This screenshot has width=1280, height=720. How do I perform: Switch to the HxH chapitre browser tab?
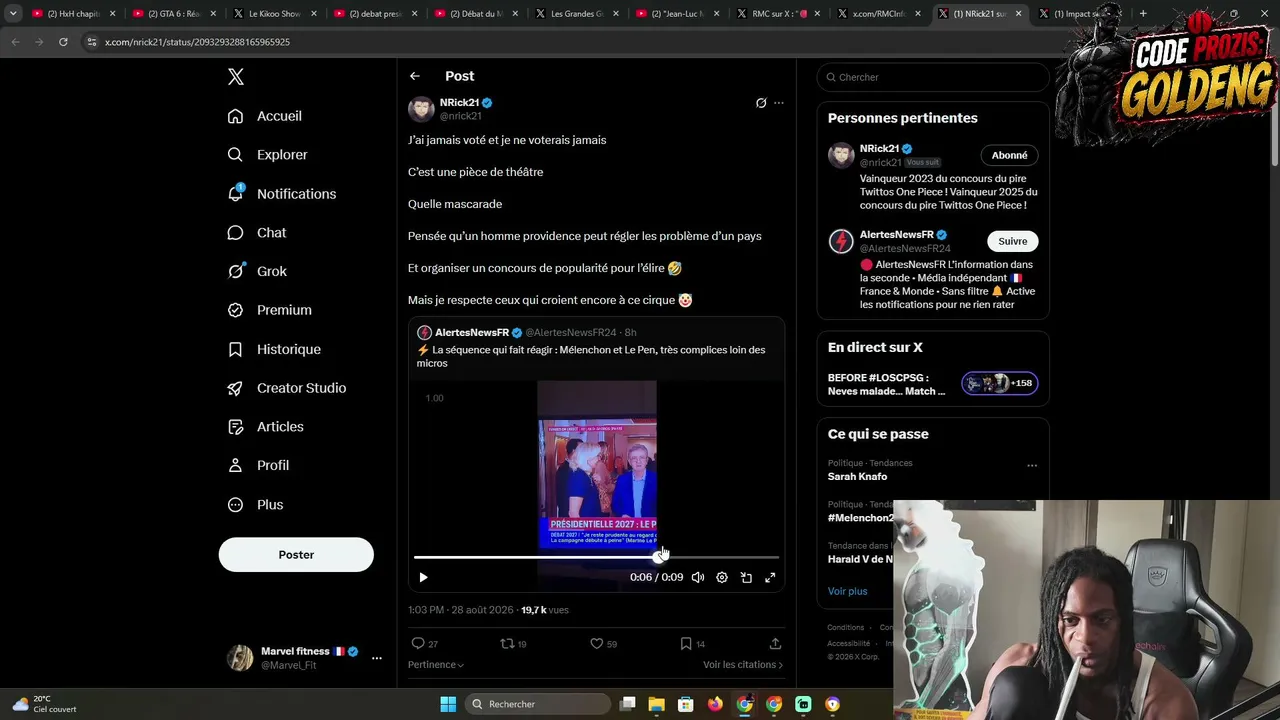pyautogui.click(x=73, y=14)
